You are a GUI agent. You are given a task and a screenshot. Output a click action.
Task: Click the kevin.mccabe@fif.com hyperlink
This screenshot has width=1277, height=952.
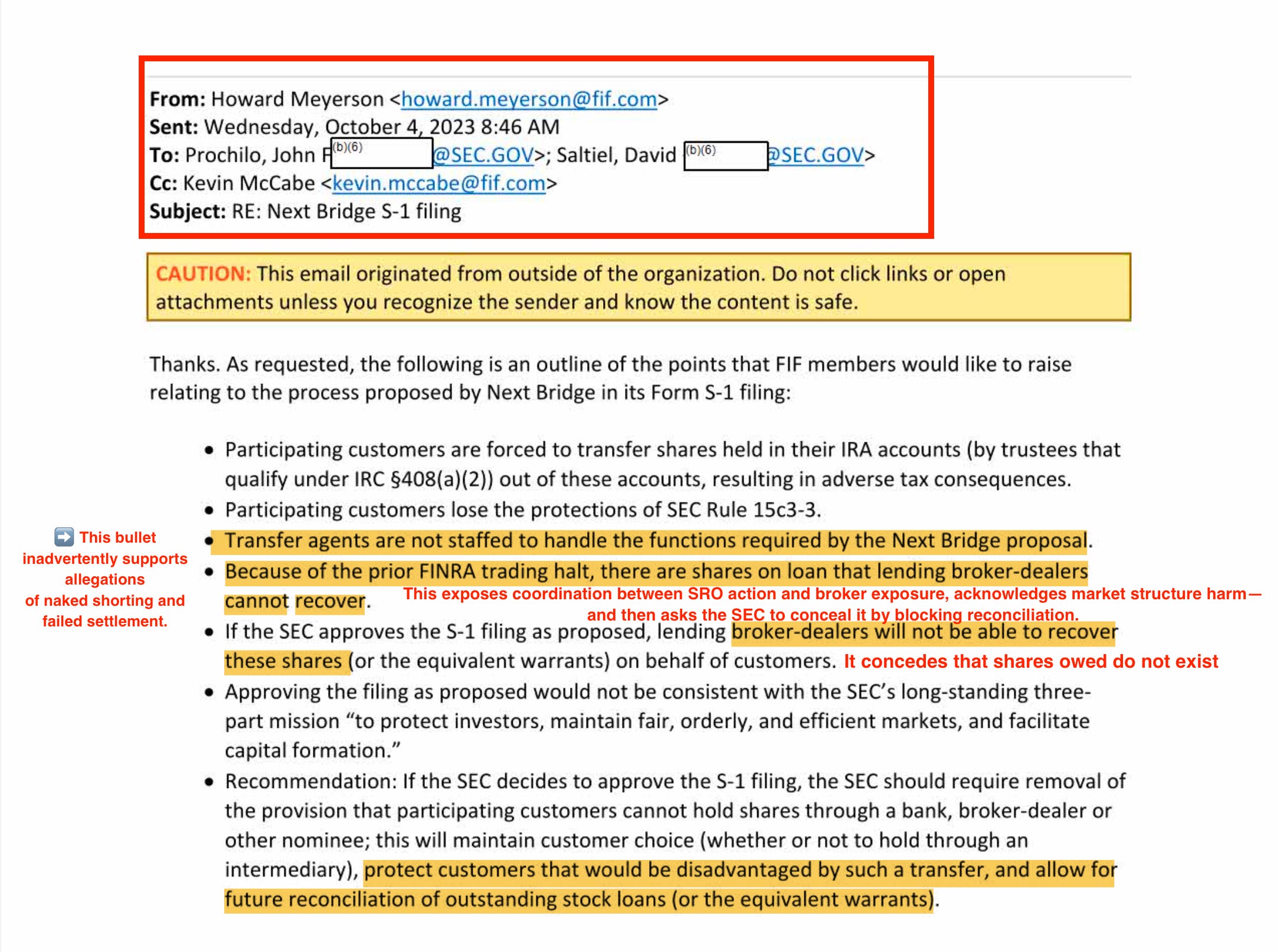pos(439,183)
